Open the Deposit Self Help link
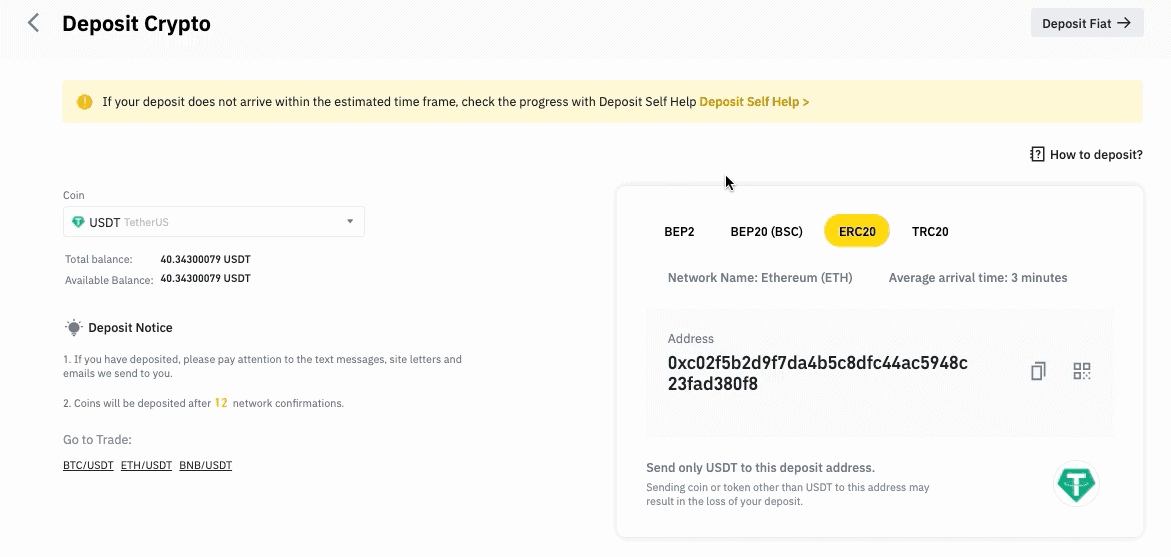 coord(754,102)
